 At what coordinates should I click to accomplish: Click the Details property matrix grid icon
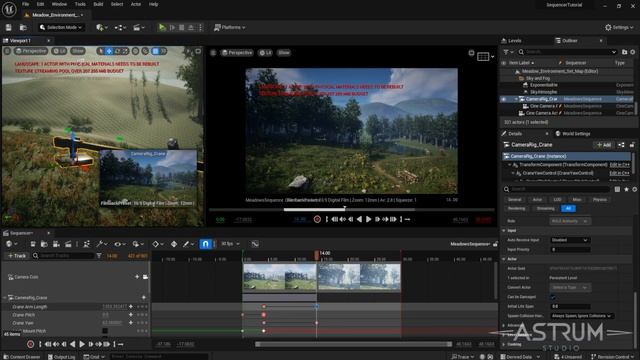pos(617,189)
